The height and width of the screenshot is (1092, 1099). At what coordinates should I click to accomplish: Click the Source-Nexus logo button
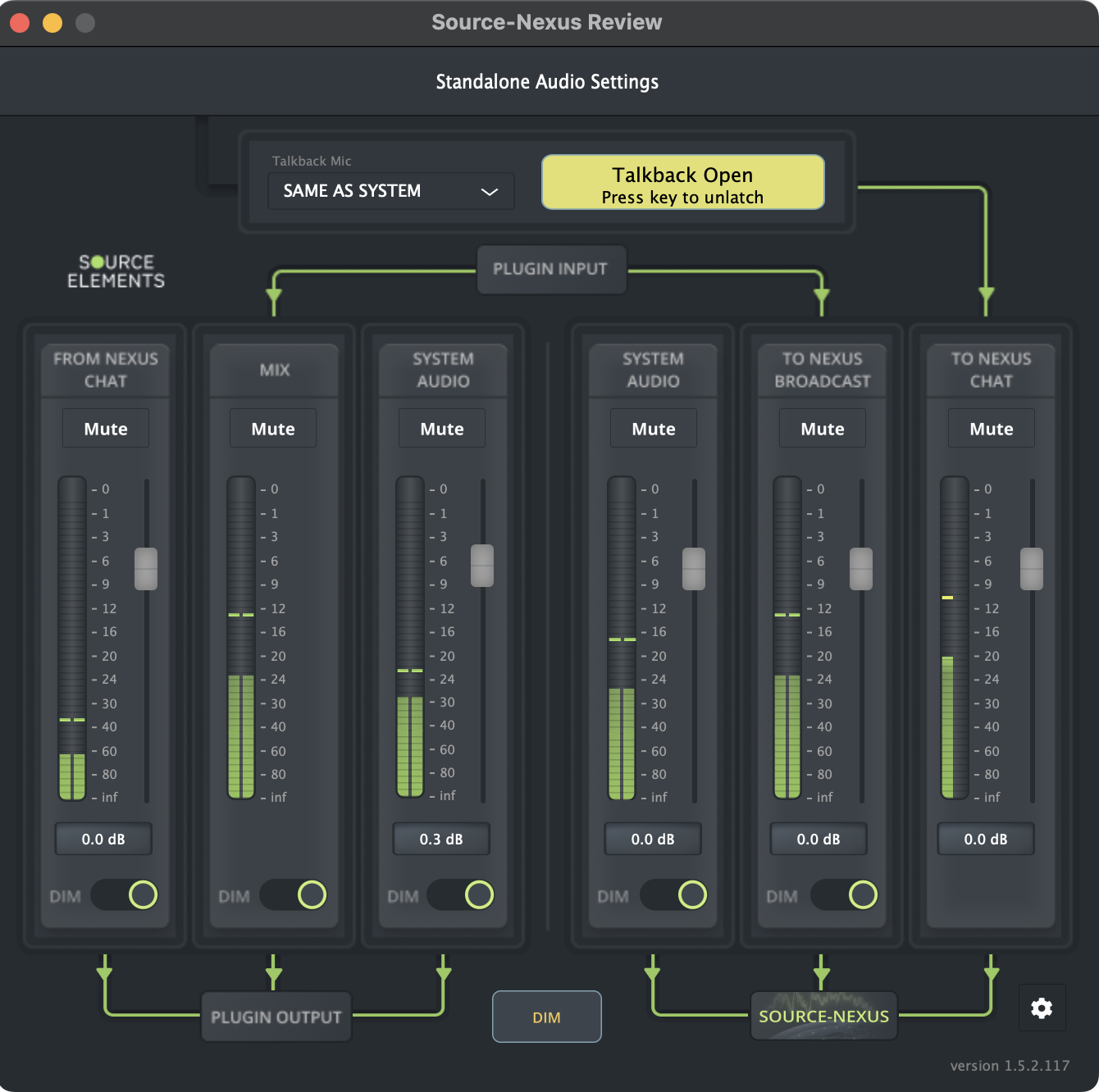[823, 1016]
